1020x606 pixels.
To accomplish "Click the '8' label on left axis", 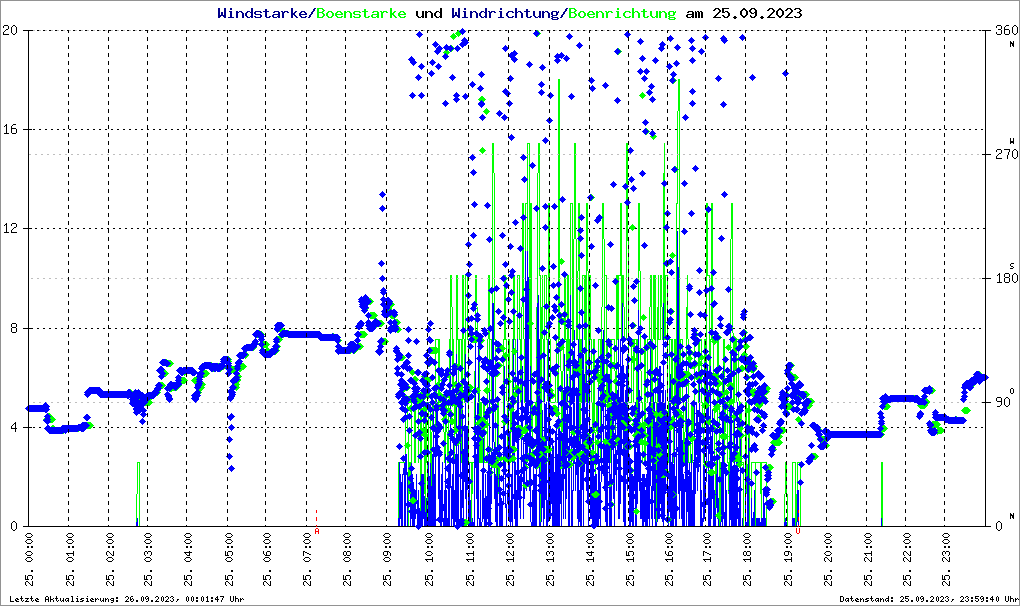I will coord(13,328).
